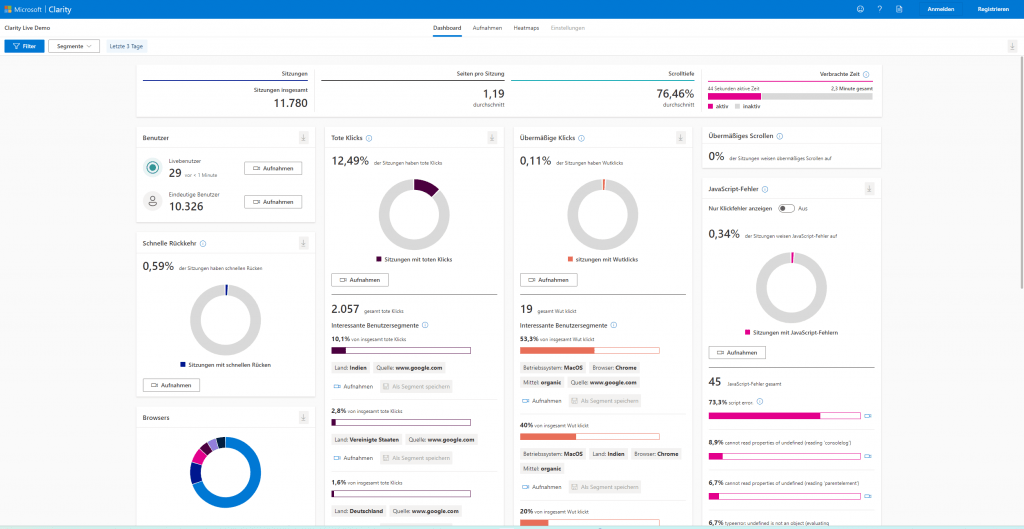Select the Land: Deutschland tag

pos(359,511)
